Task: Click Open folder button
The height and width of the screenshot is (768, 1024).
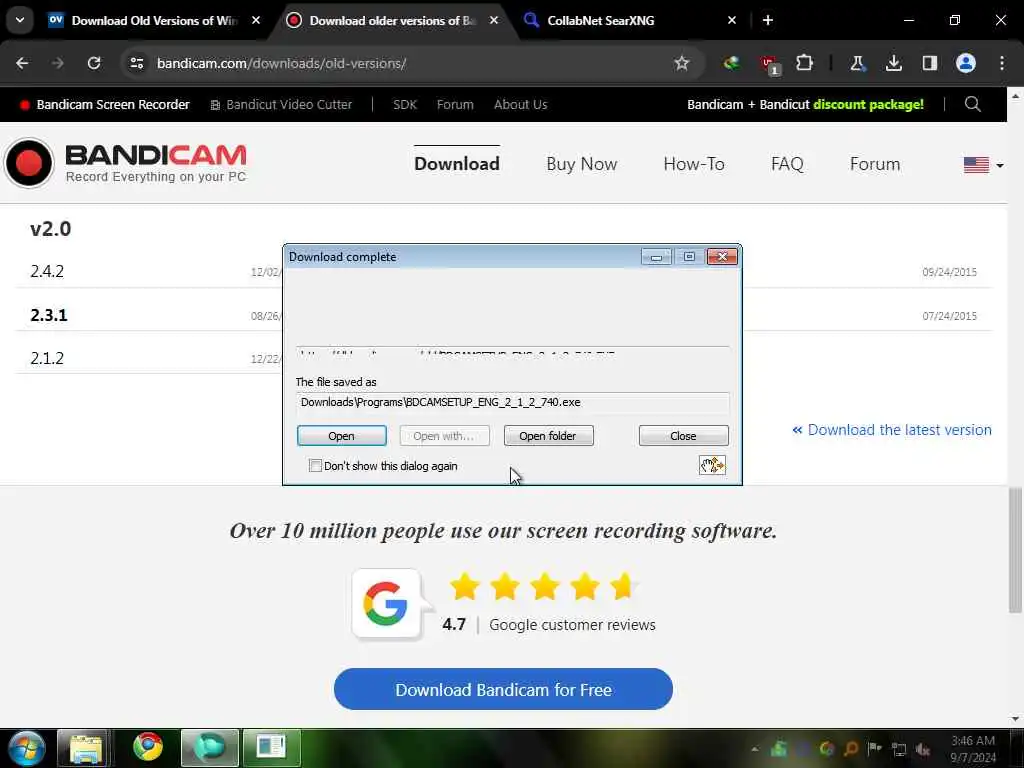Action: tap(548, 436)
